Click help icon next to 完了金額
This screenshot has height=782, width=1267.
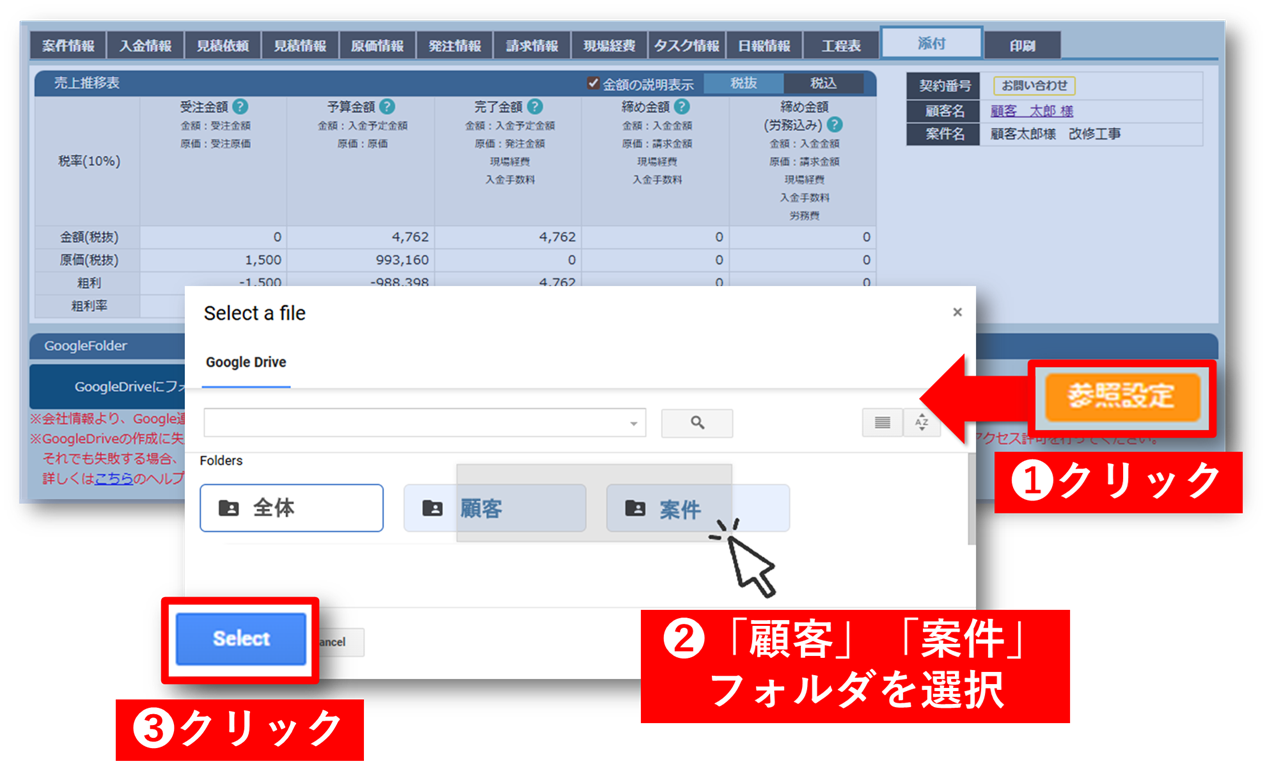(x=535, y=106)
